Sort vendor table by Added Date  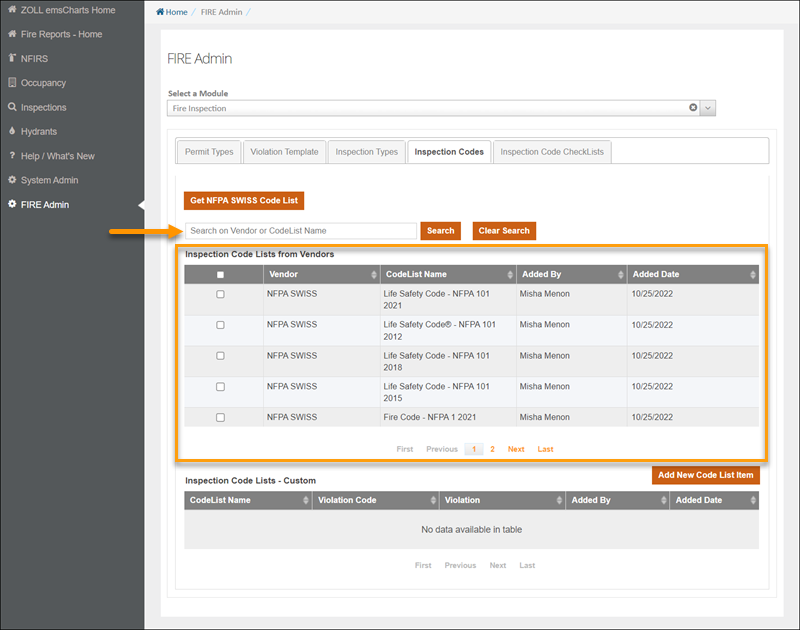click(753, 274)
